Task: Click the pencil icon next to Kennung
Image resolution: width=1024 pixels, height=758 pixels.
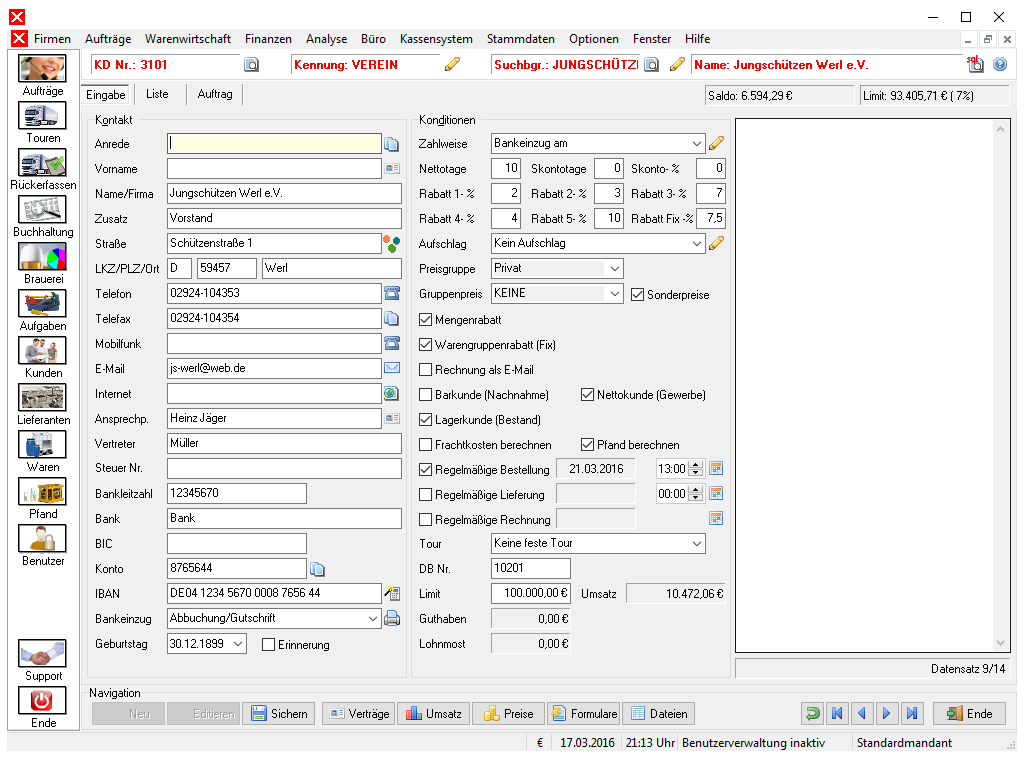Action: (452, 64)
